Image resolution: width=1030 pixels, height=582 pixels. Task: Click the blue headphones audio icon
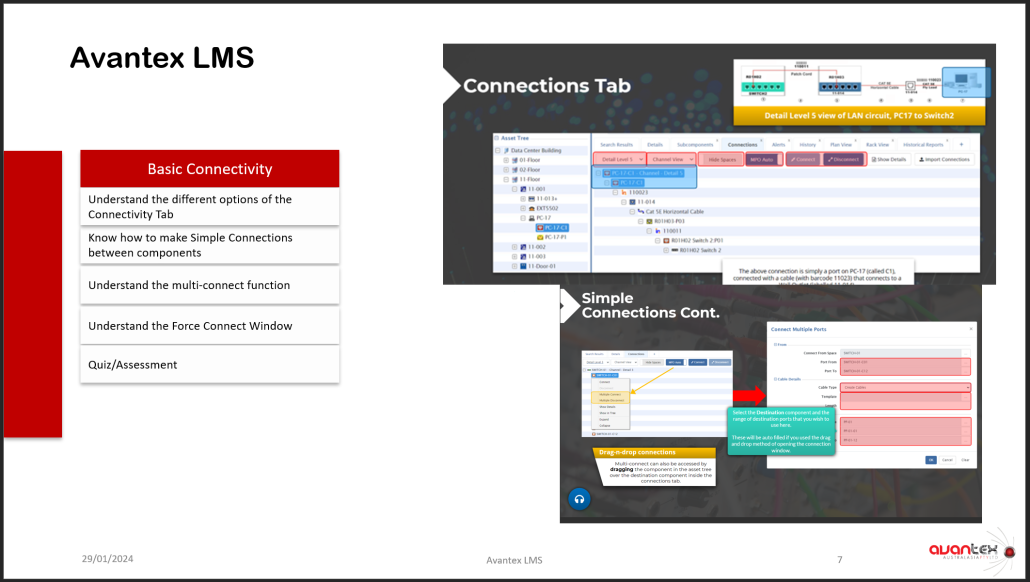[x=578, y=499]
